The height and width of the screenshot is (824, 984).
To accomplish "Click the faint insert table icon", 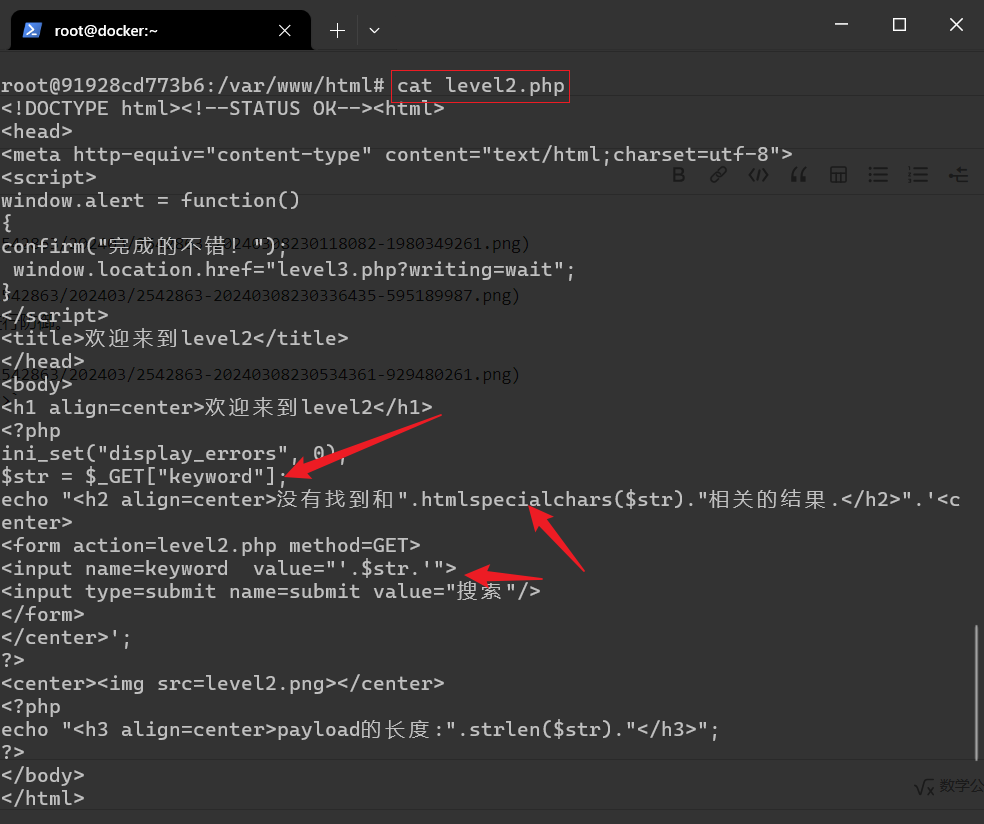I will 838,174.
